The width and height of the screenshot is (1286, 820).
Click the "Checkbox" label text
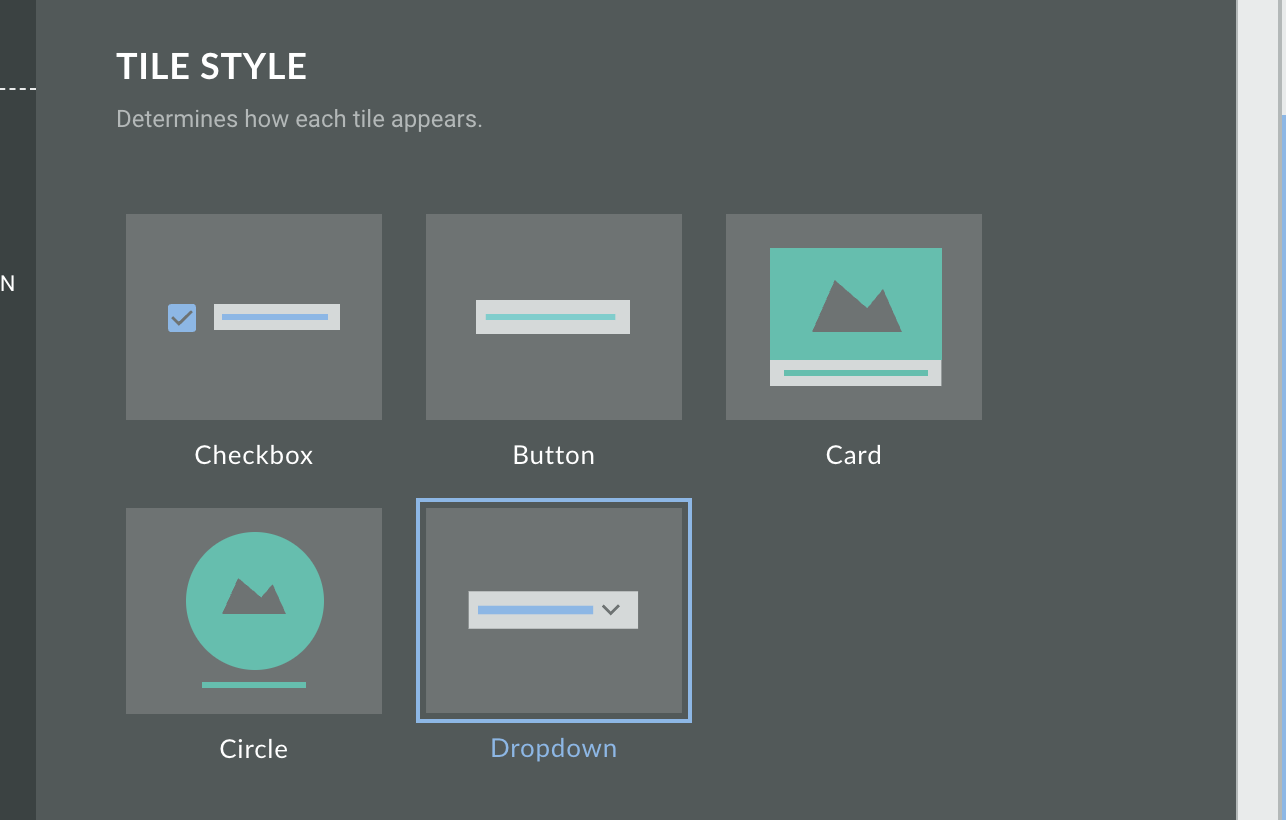tap(254, 455)
